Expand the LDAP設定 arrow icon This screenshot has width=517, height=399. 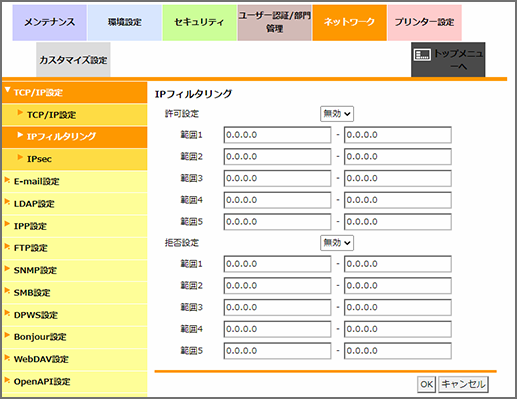[x=7, y=202]
